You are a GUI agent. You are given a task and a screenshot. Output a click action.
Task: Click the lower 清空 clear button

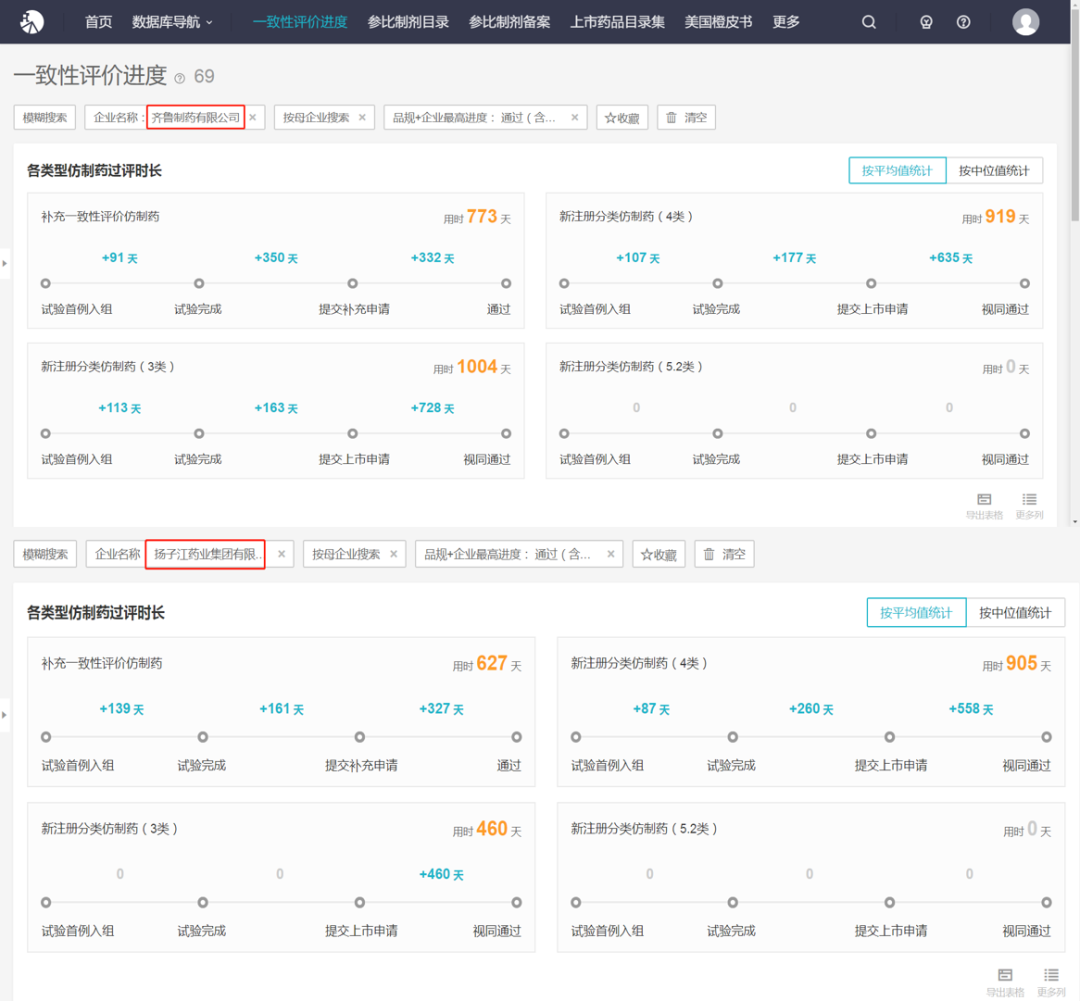point(724,554)
